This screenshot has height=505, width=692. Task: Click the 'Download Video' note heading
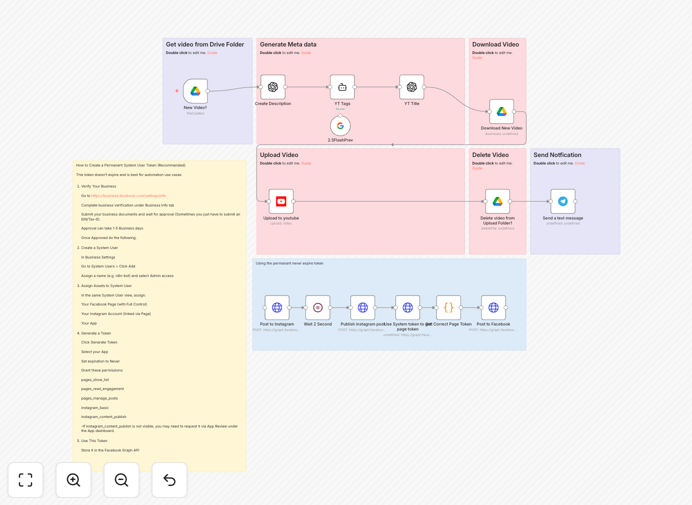pyautogui.click(x=496, y=44)
